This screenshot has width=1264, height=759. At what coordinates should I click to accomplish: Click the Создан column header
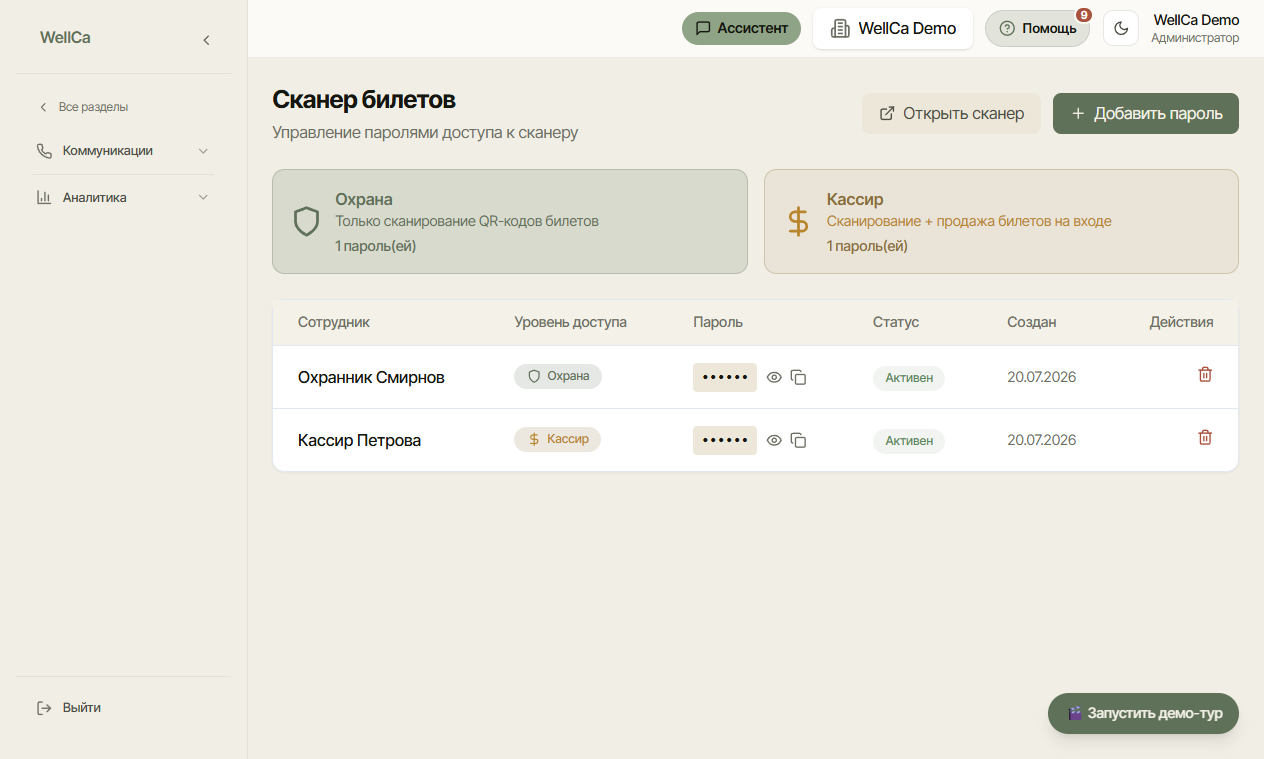(x=1032, y=322)
